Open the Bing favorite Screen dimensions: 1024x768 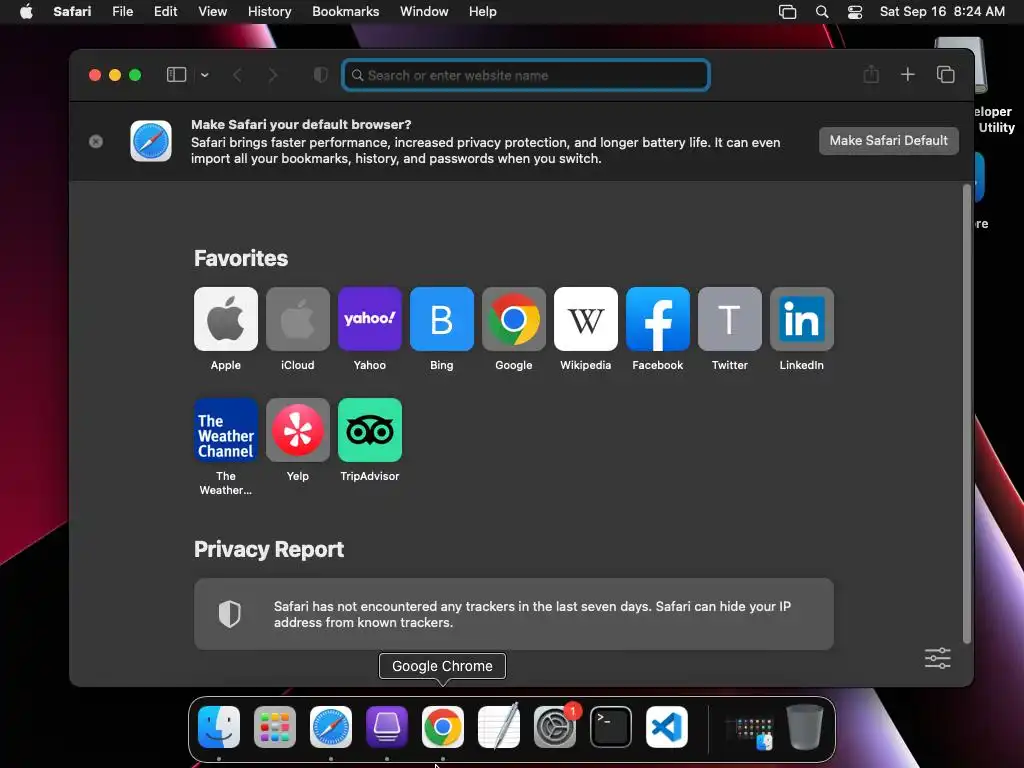441,319
